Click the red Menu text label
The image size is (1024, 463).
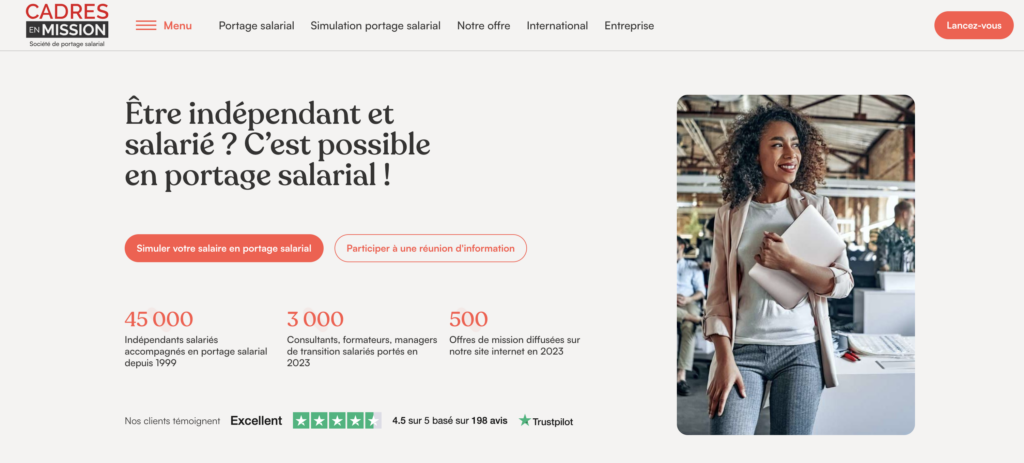tap(178, 25)
